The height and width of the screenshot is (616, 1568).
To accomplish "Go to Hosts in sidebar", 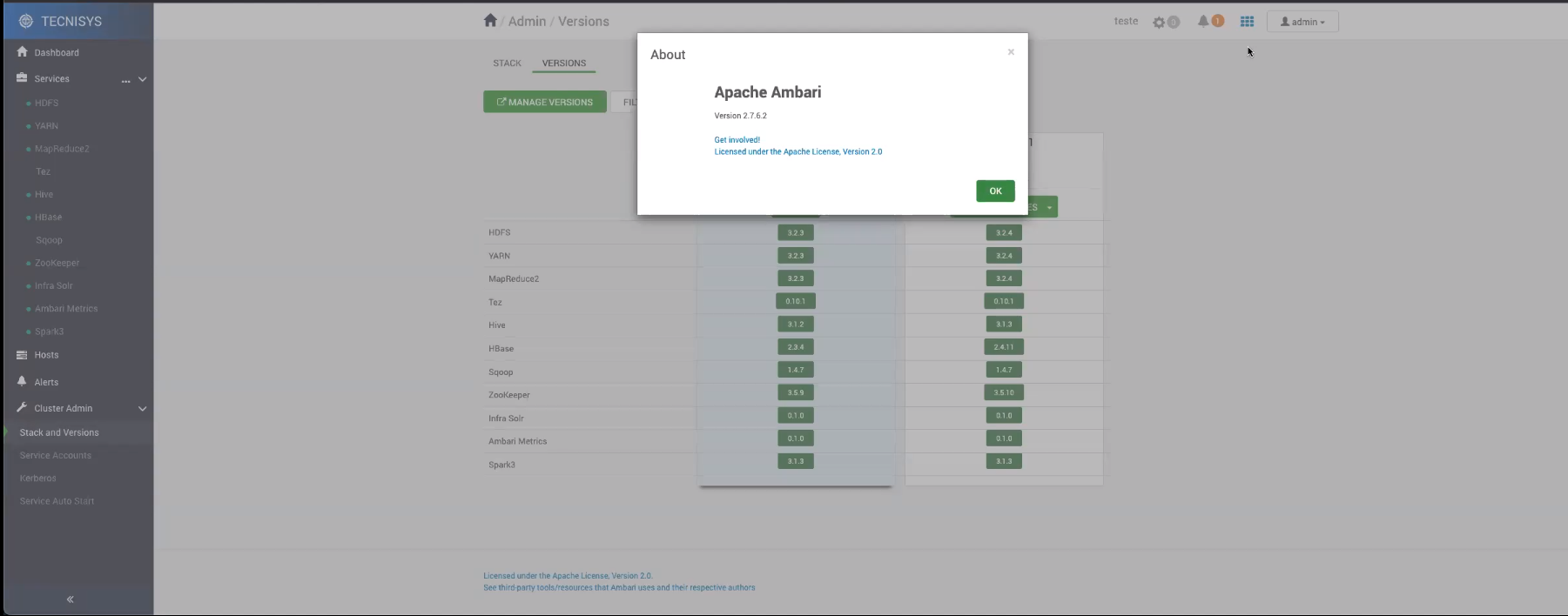I will point(47,355).
